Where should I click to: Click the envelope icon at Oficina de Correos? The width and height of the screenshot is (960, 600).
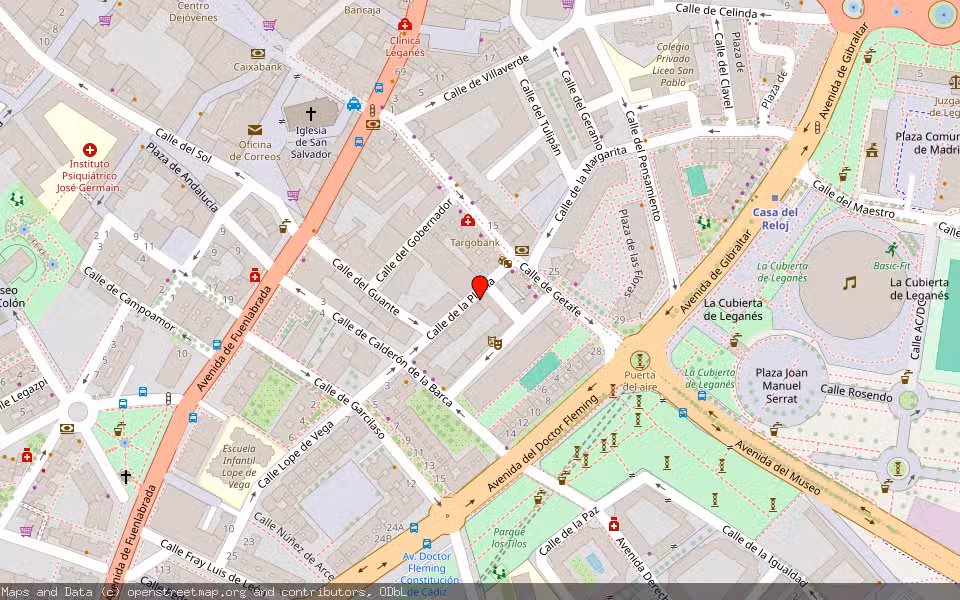[x=254, y=129]
